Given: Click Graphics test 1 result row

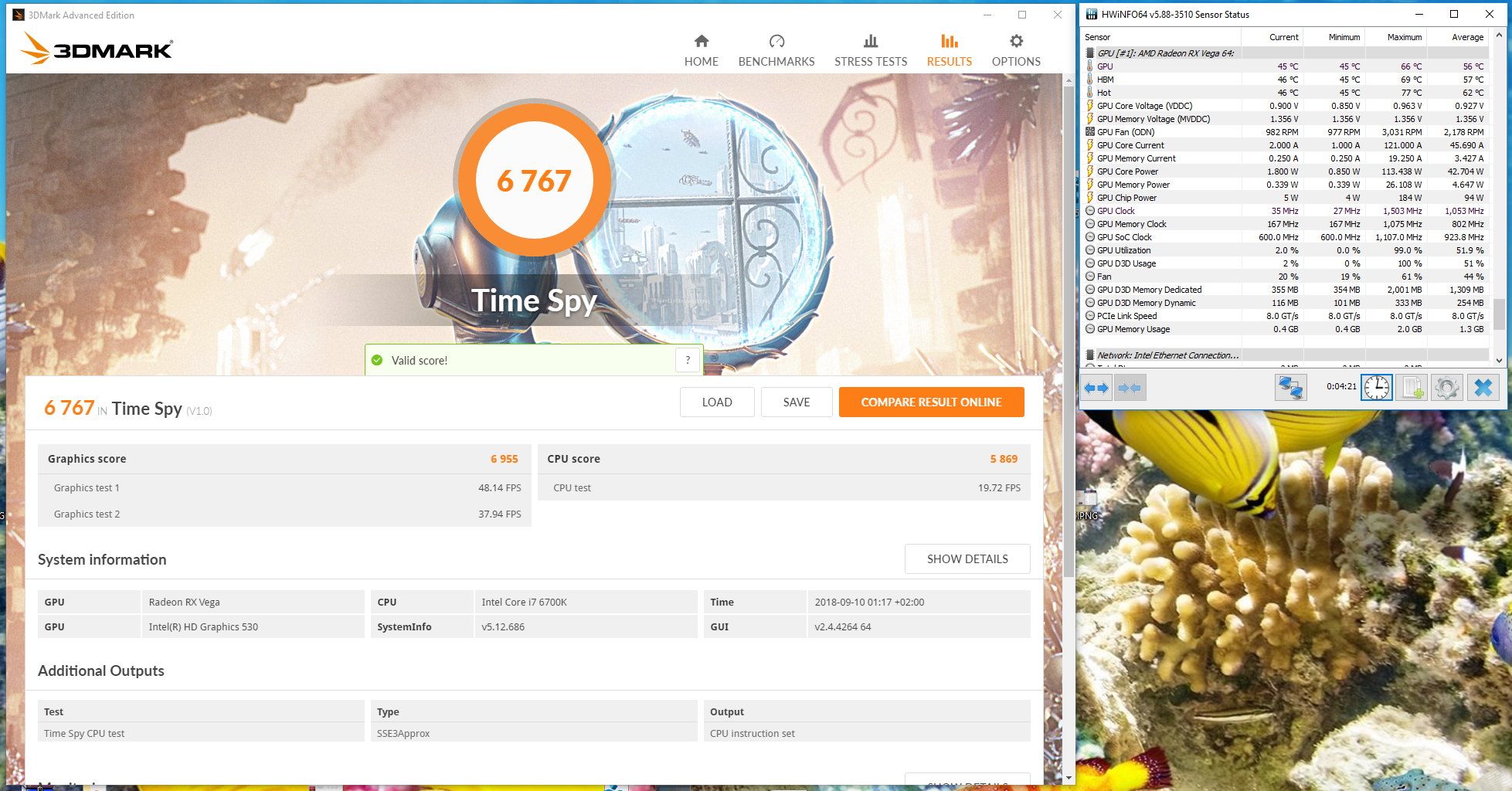Looking at the screenshot, I should [x=284, y=487].
